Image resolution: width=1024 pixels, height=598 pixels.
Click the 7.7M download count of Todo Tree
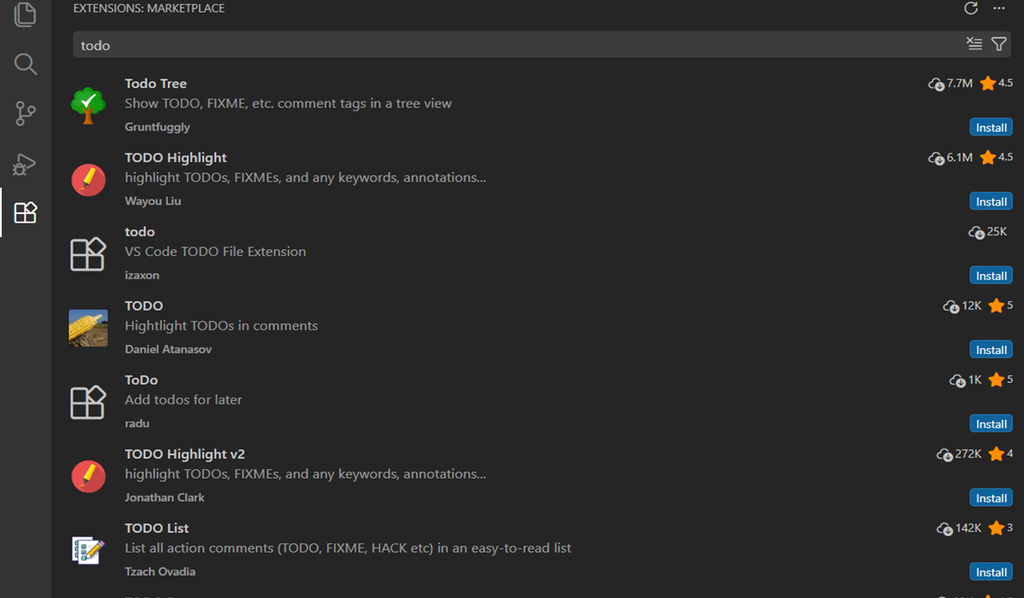pos(951,84)
